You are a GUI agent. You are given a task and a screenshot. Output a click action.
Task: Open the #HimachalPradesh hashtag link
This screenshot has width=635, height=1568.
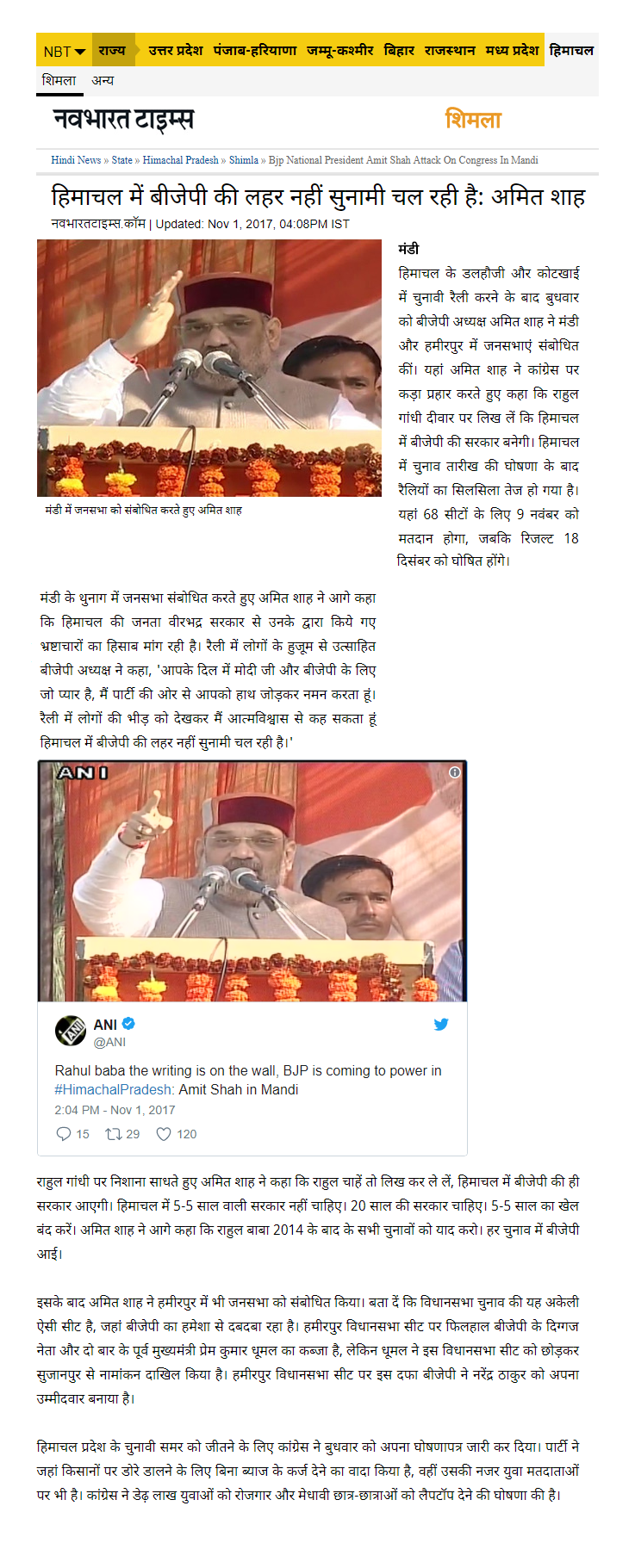115,1089
